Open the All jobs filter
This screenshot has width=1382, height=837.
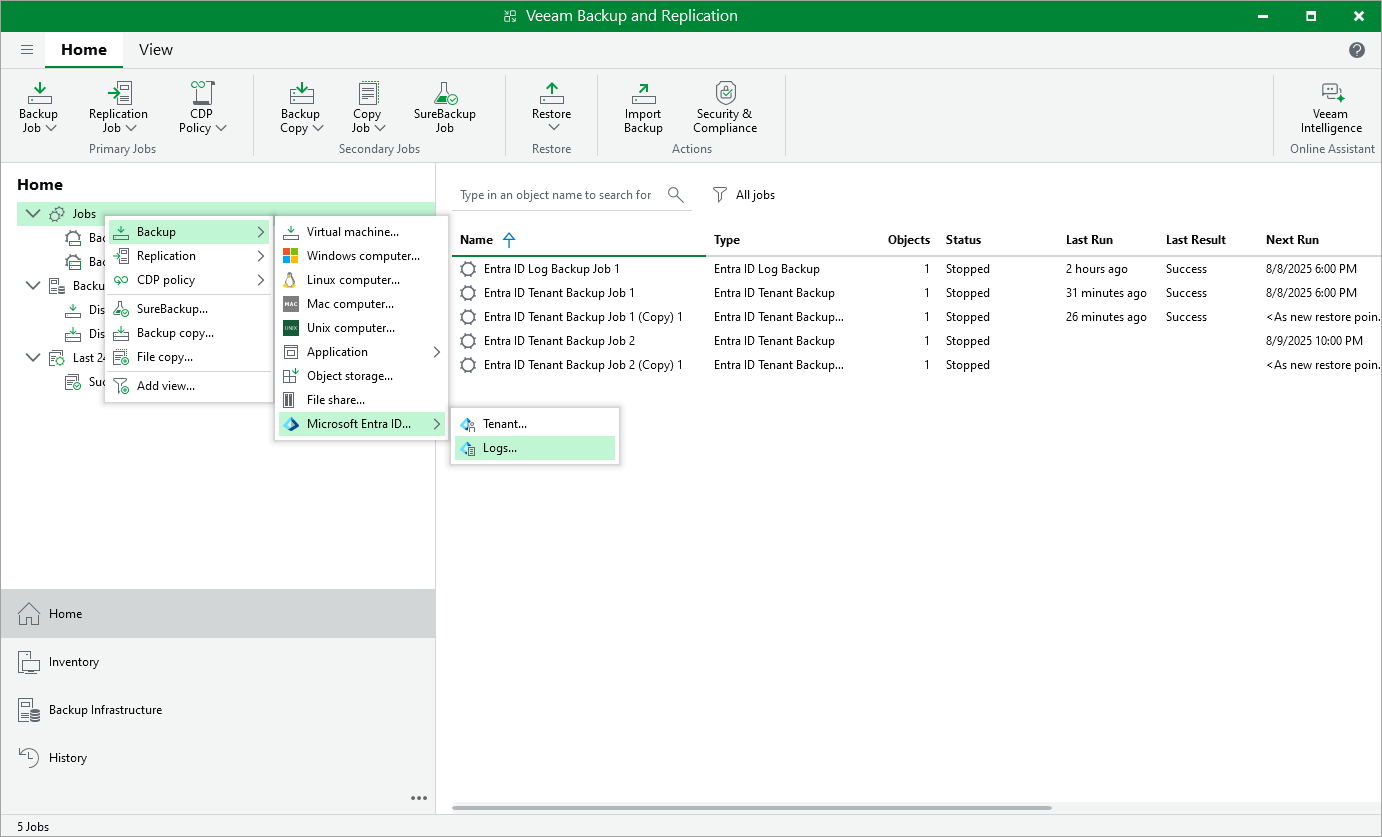click(x=744, y=195)
